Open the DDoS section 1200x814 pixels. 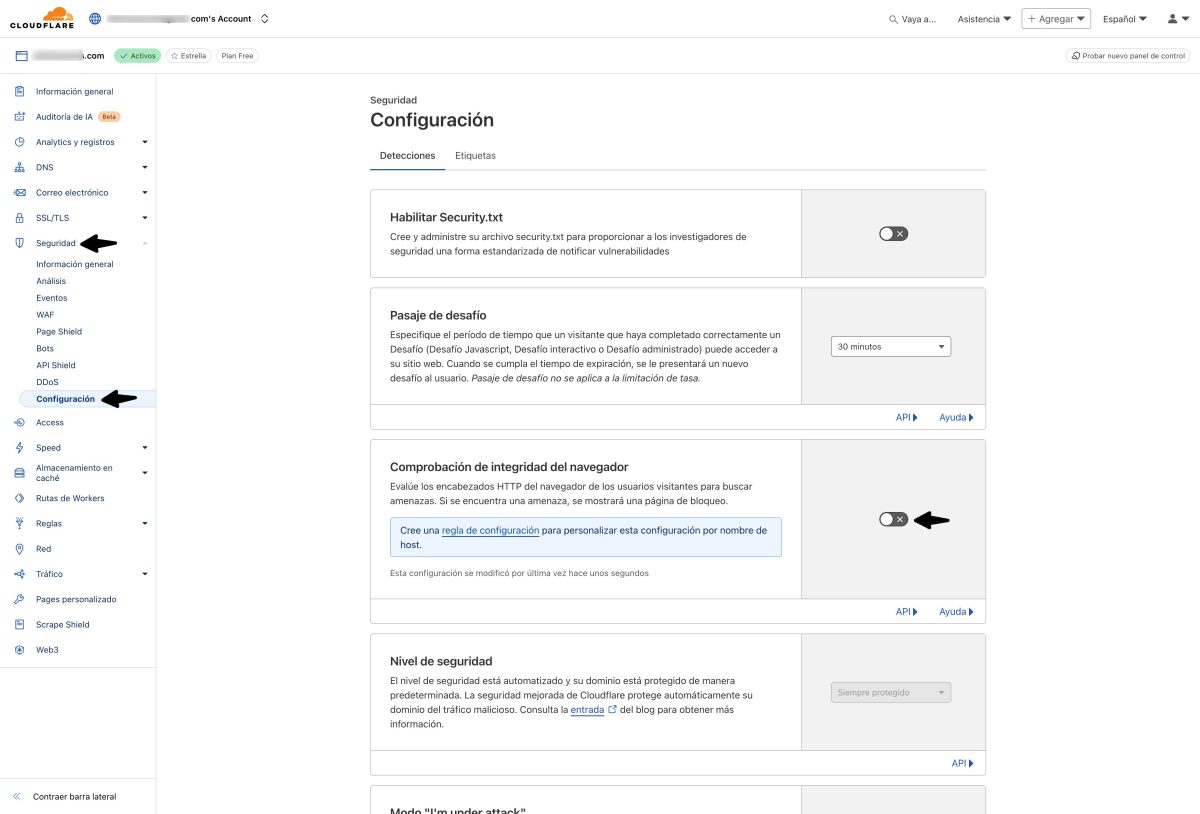pyautogui.click(x=47, y=382)
